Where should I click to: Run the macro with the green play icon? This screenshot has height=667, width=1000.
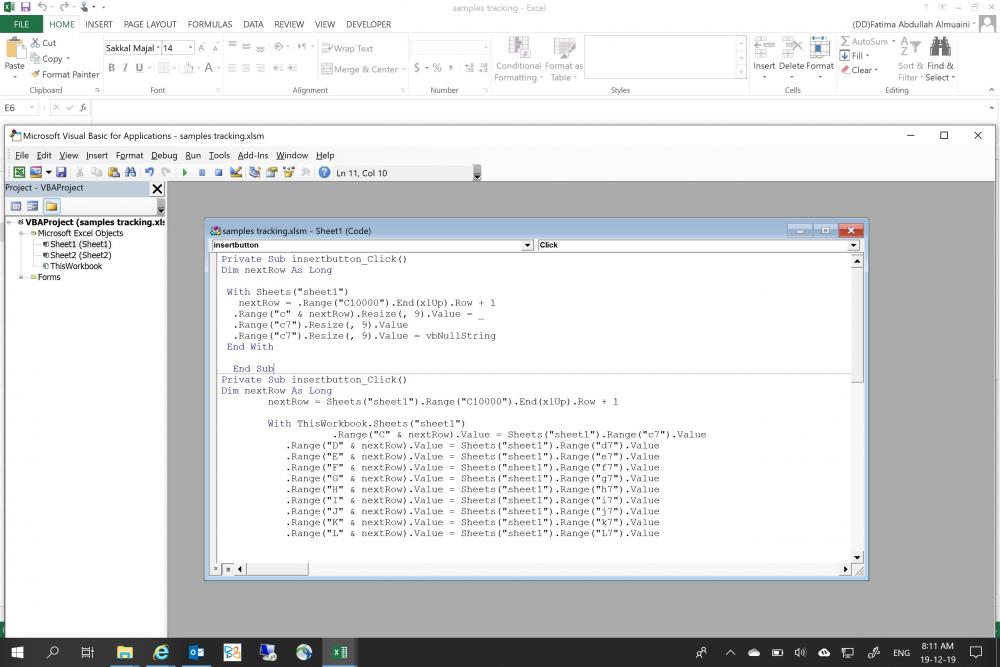(x=185, y=173)
